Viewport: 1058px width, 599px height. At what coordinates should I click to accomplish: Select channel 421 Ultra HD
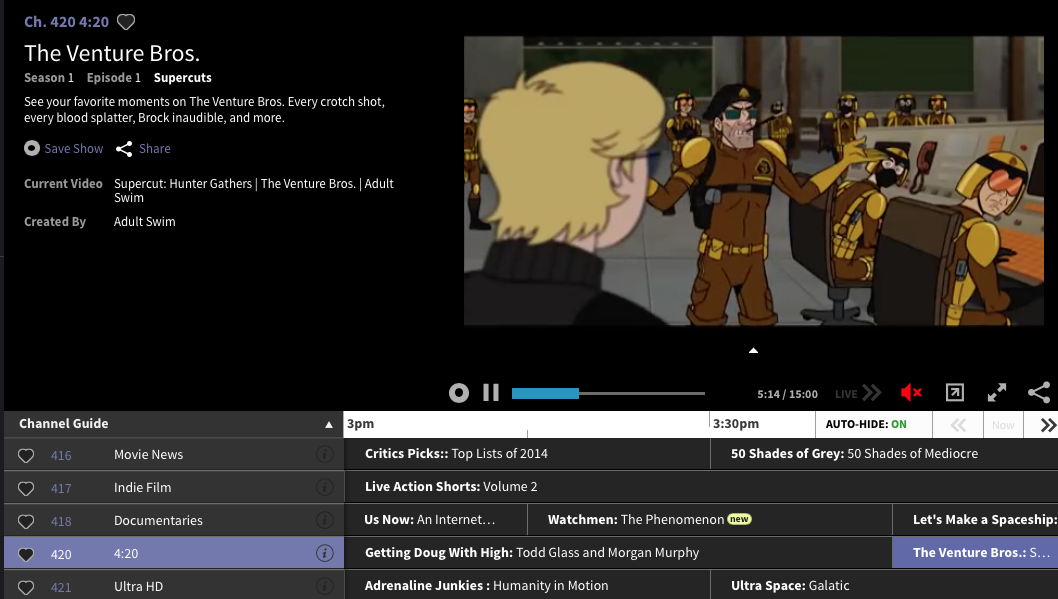(174, 586)
